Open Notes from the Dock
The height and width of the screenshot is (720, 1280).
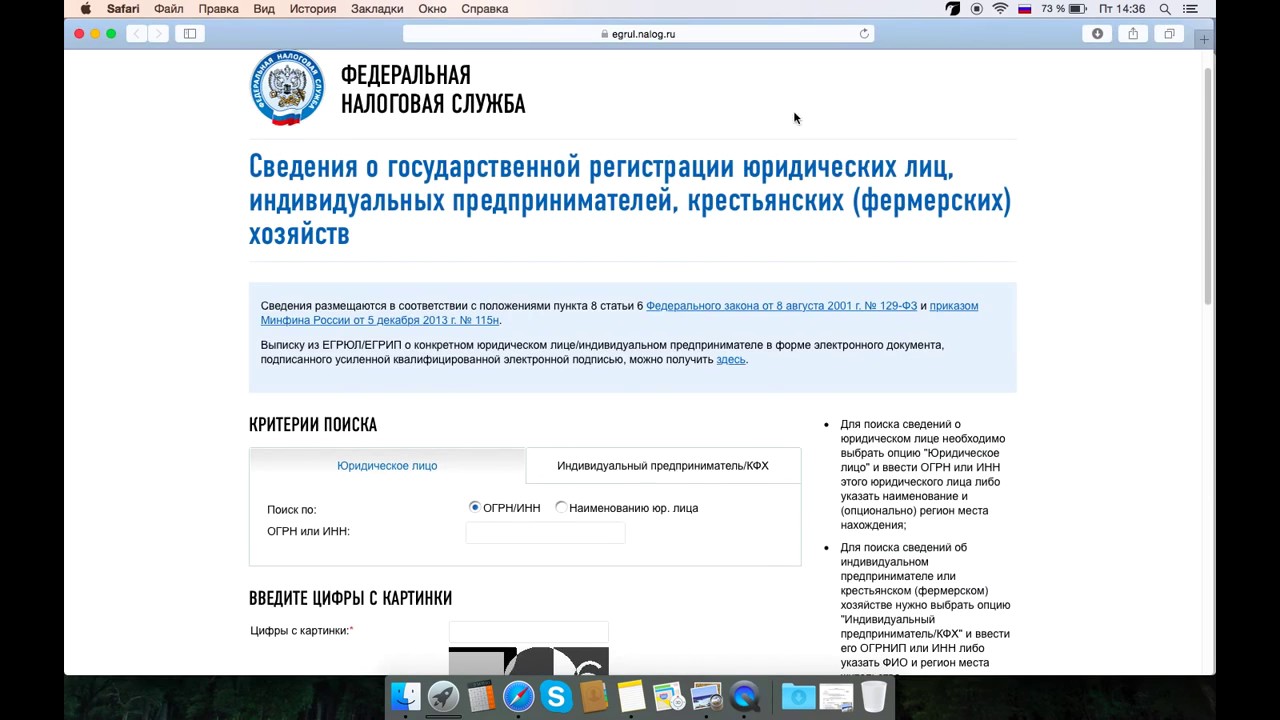631,697
